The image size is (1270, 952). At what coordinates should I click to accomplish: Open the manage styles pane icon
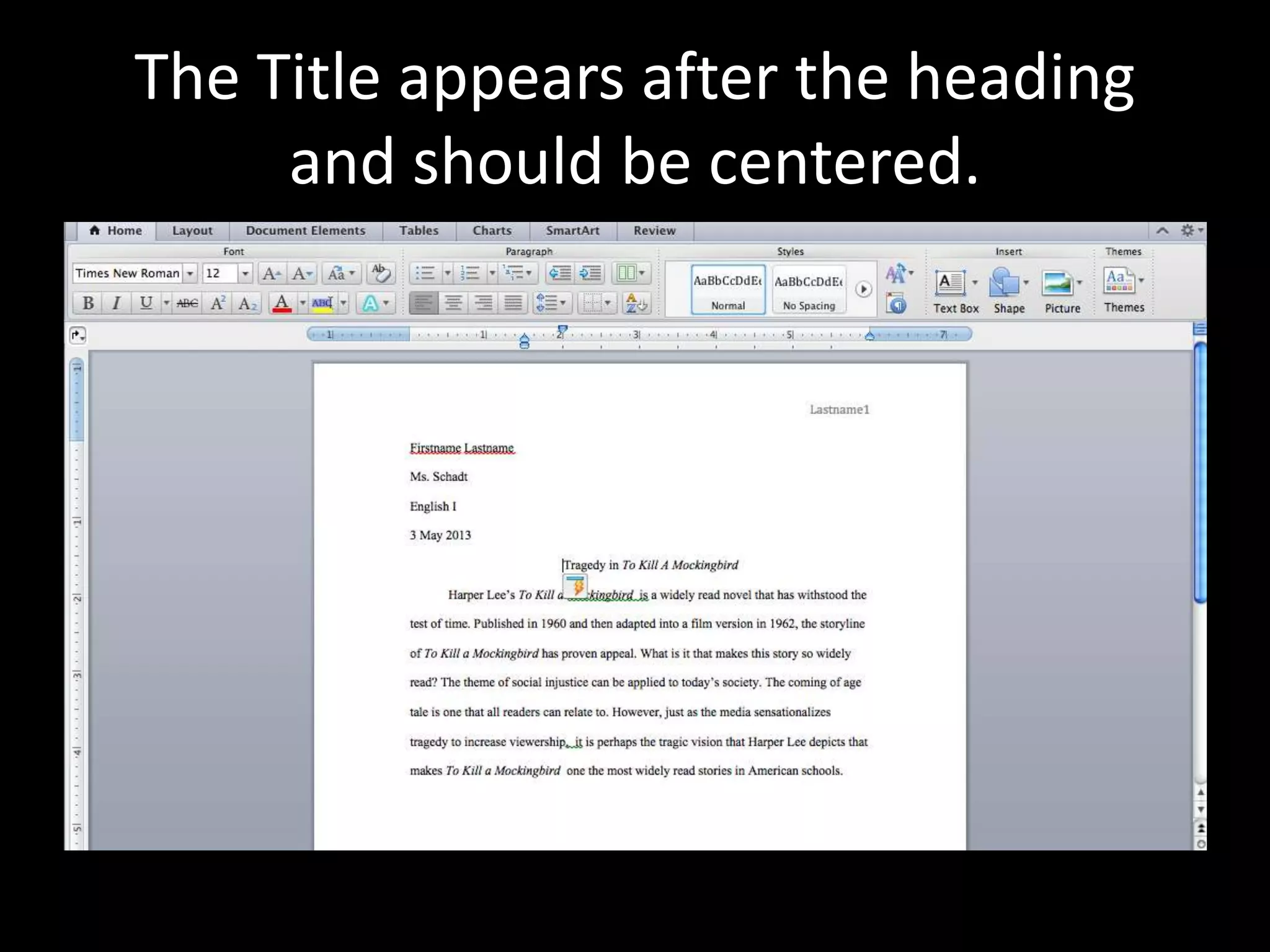click(x=896, y=304)
